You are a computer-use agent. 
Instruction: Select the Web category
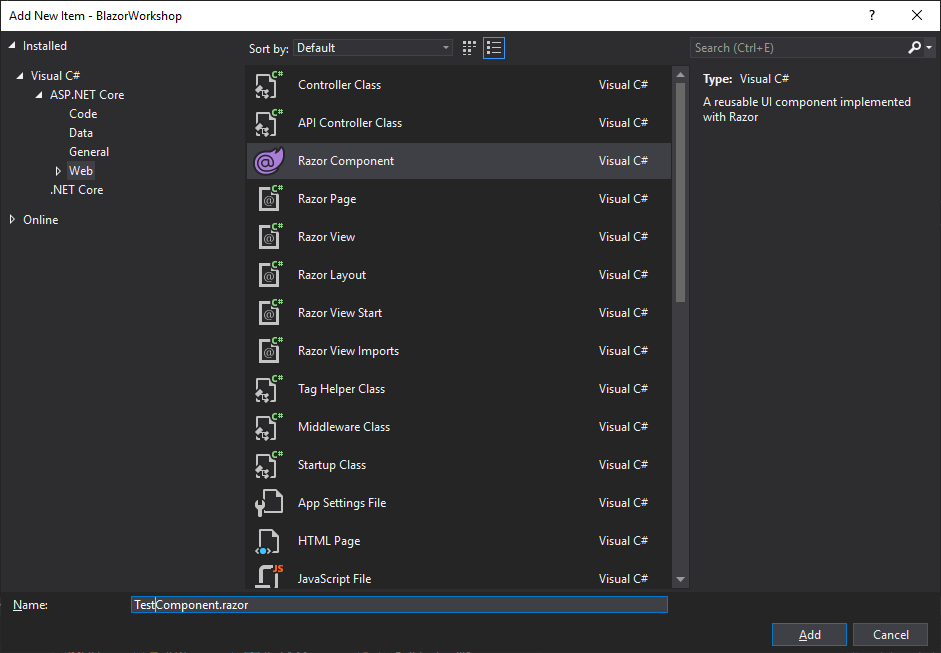[81, 171]
